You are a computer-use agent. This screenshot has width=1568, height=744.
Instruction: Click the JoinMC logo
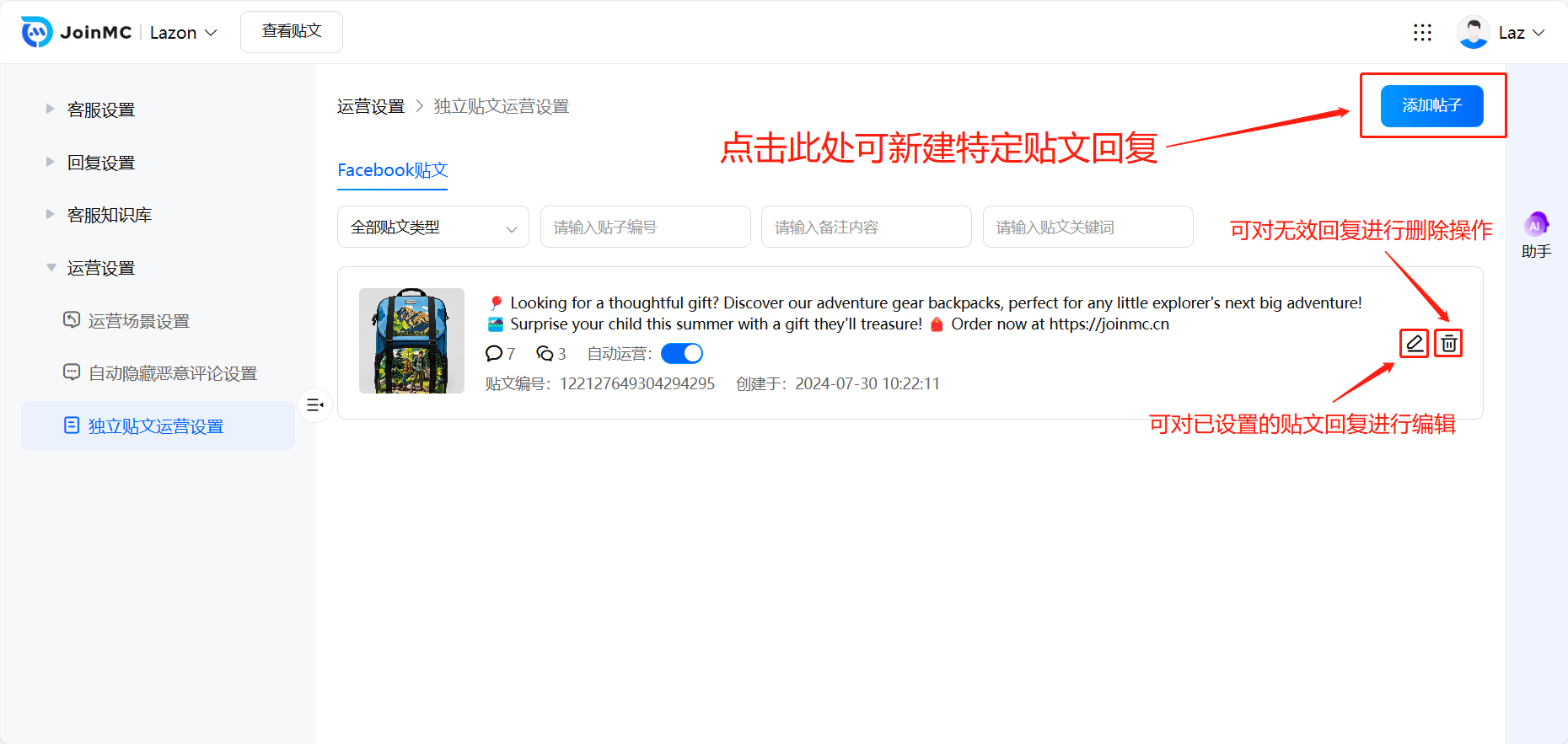(x=76, y=32)
